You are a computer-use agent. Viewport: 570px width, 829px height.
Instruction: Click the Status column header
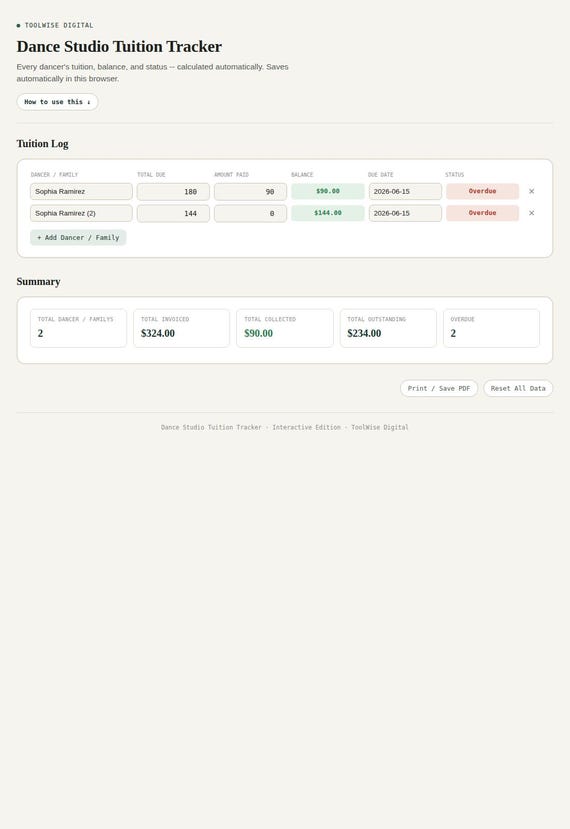point(455,174)
